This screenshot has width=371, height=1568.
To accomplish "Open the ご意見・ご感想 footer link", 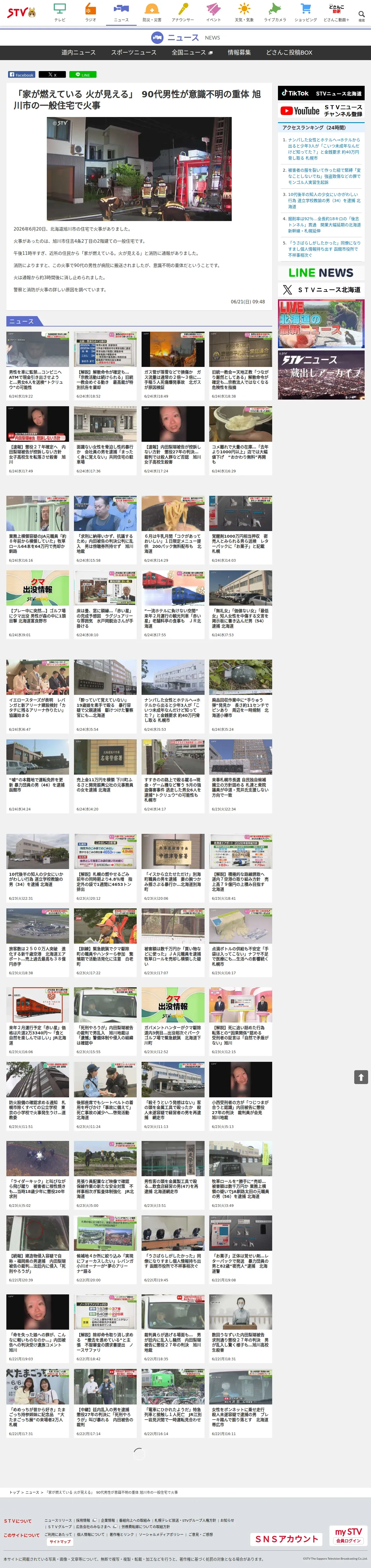I will pyautogui.click(x=201, y=1534).
